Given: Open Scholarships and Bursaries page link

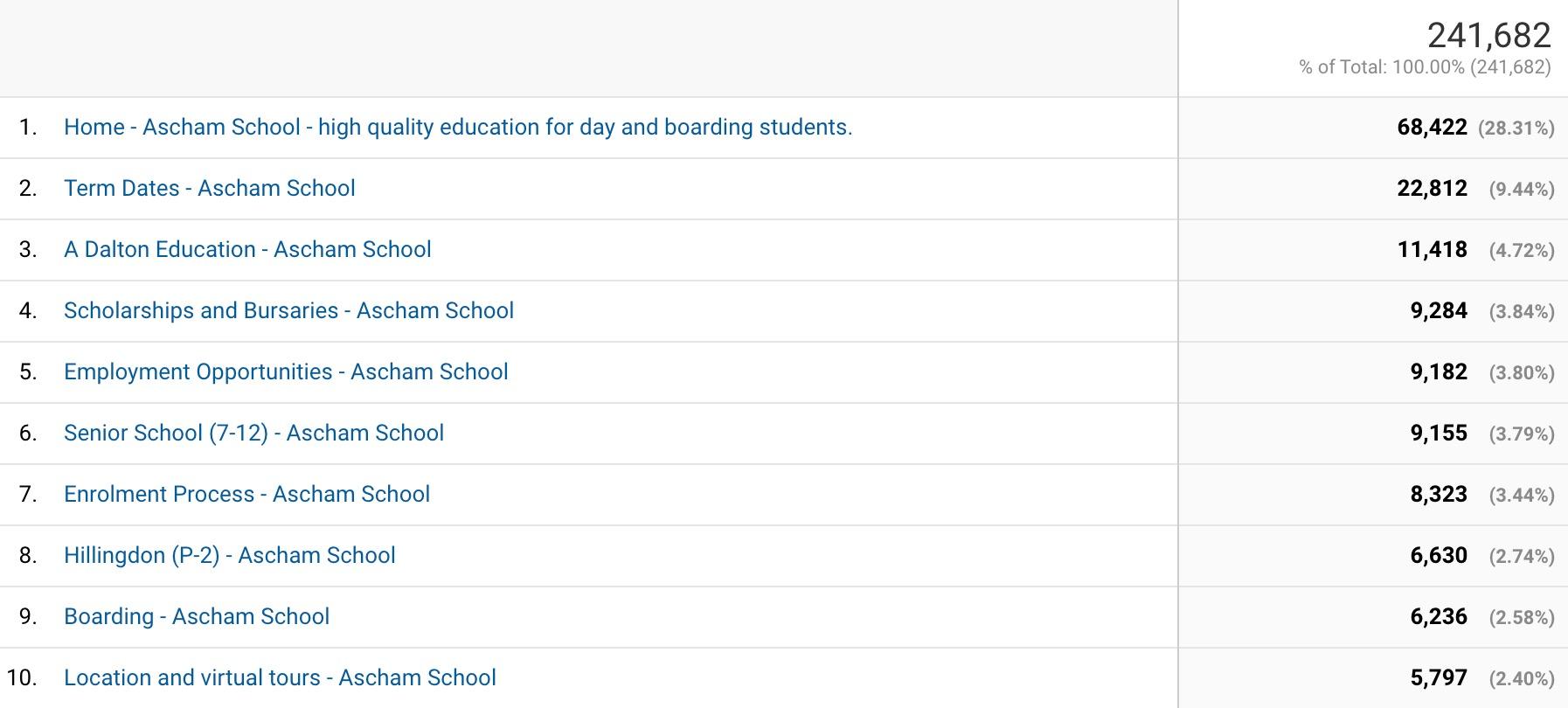Looking at the screenshot, I should click(288, 311).
